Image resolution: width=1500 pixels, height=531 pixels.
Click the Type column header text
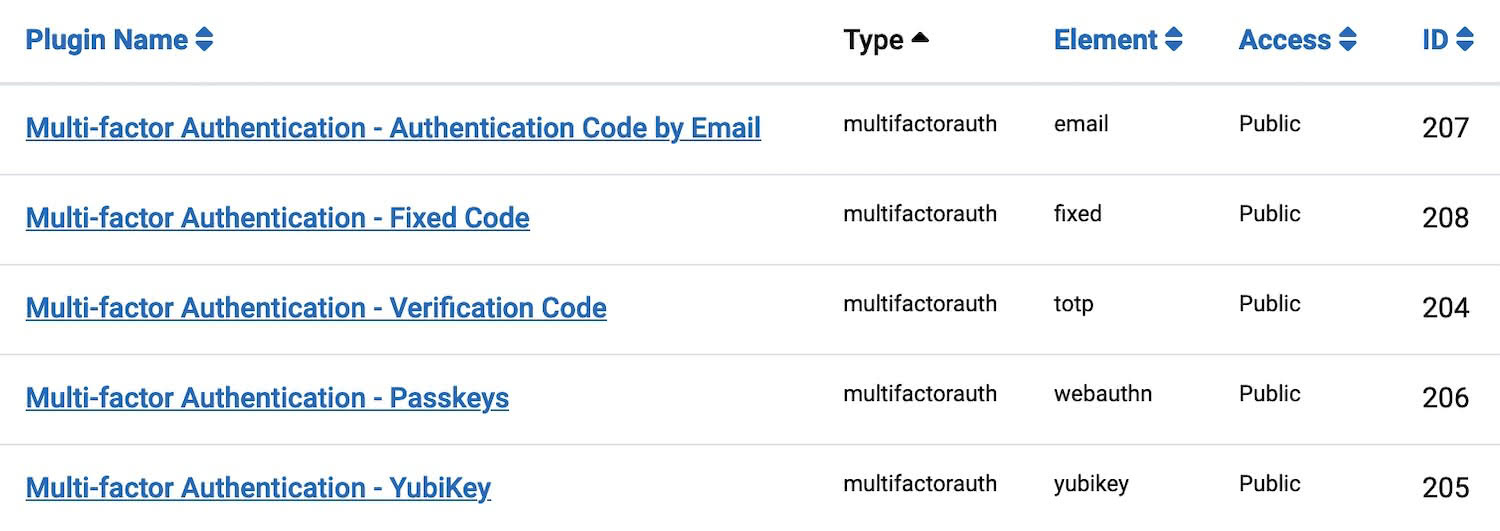click(873, 40)
